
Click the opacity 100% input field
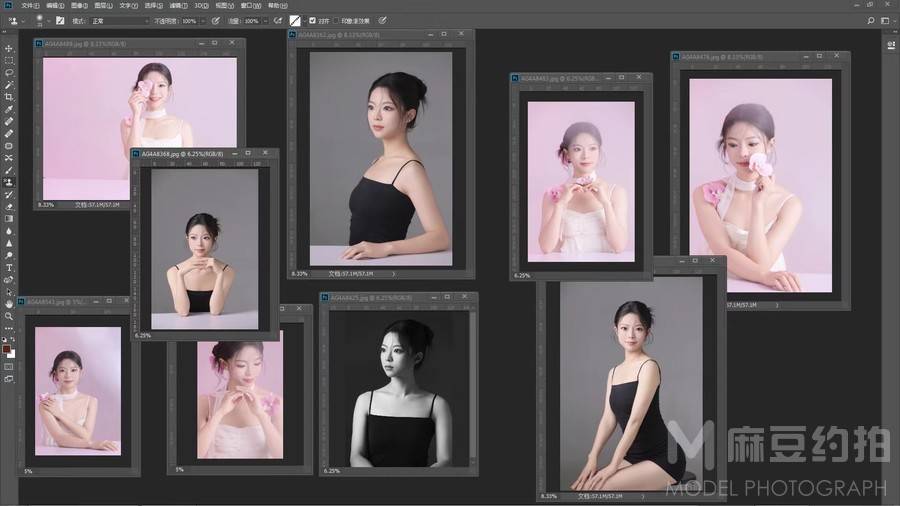click(189, 21)
